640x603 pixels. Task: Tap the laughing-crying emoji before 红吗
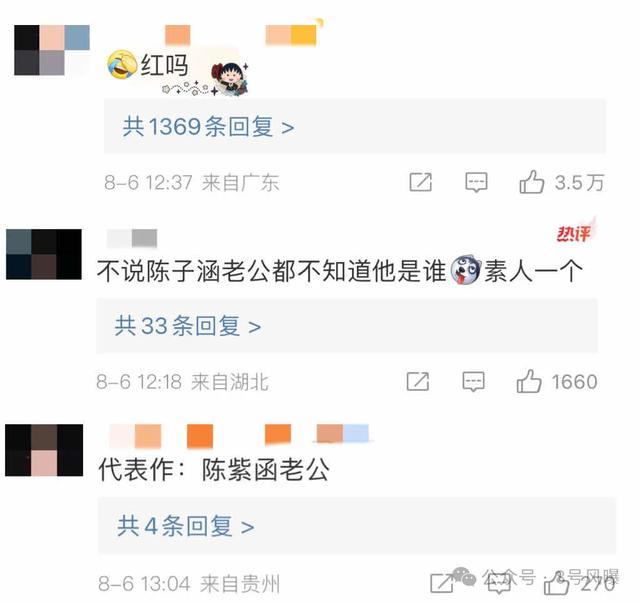coord(122,65)
